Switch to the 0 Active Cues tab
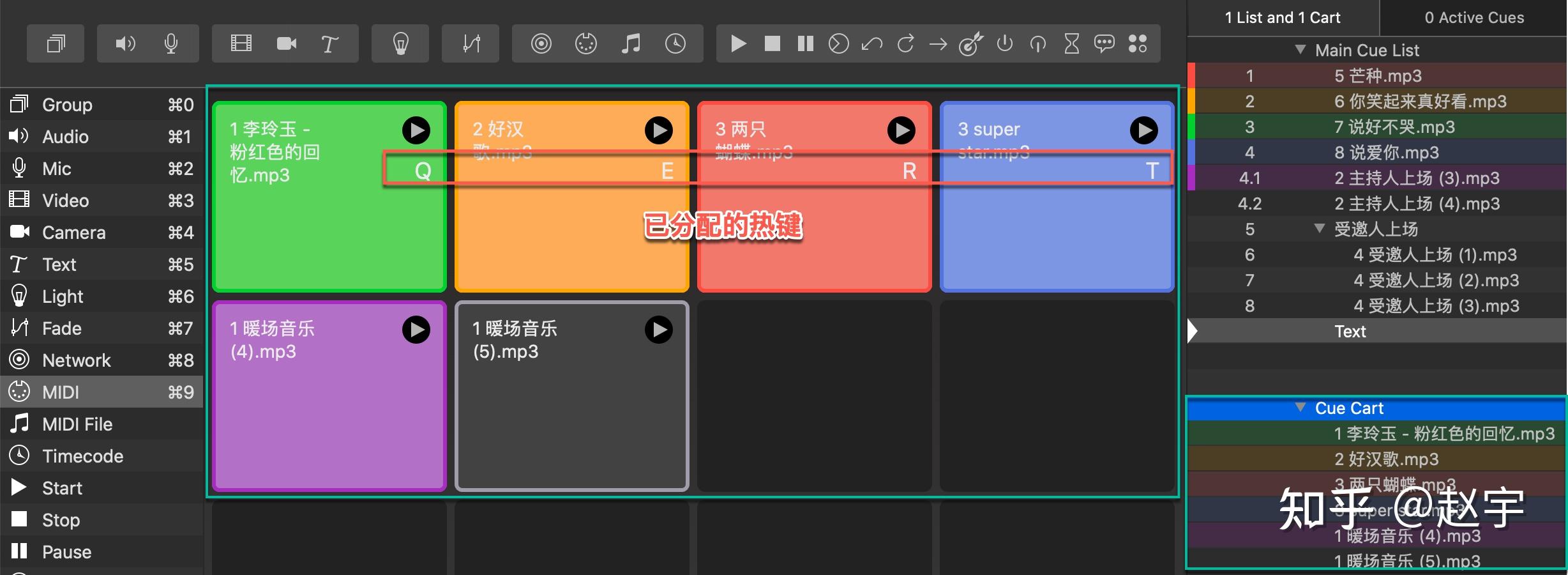 [x=1474, y=18]
